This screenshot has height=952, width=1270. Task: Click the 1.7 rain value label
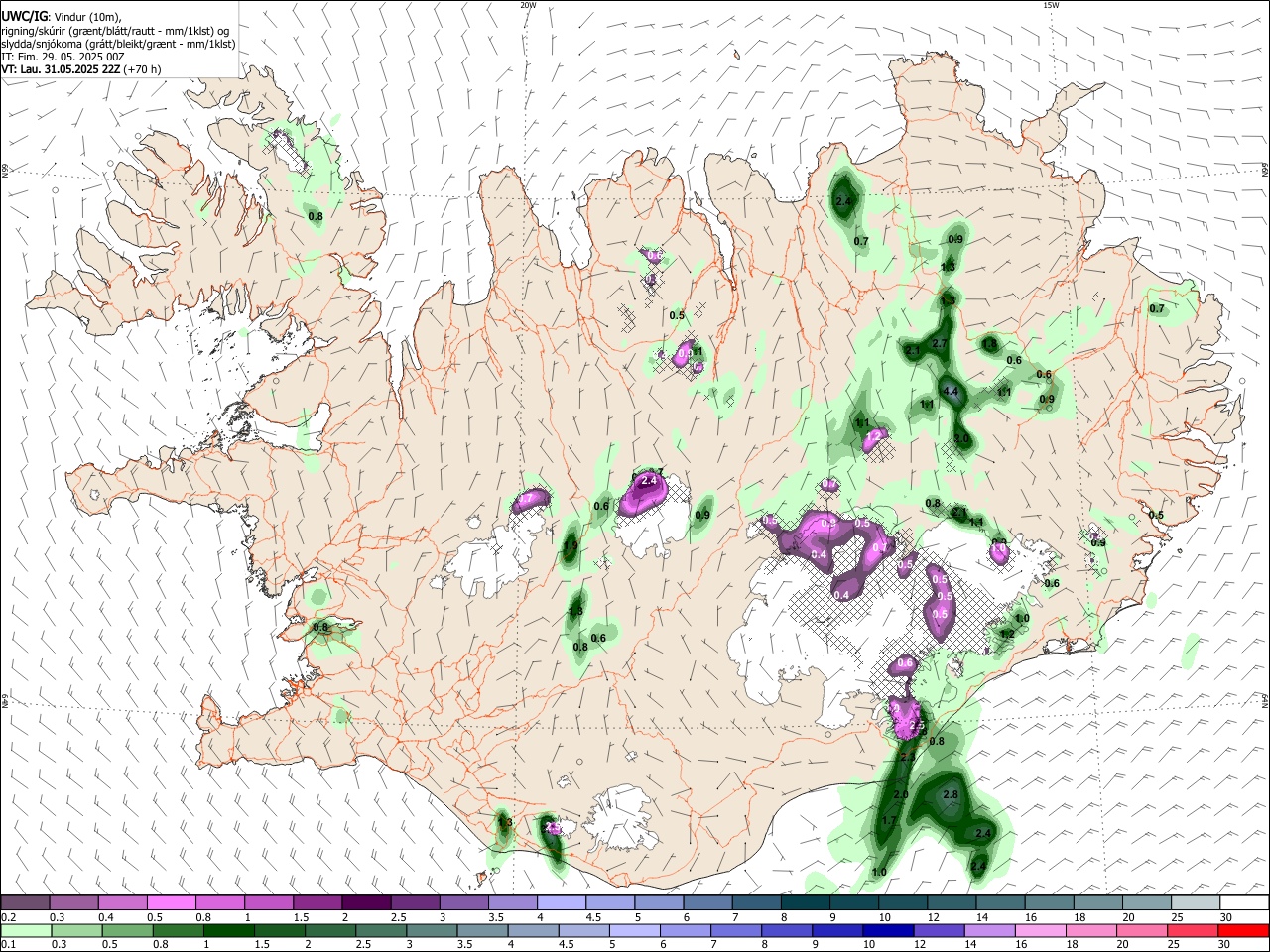(x=889, y=821)
